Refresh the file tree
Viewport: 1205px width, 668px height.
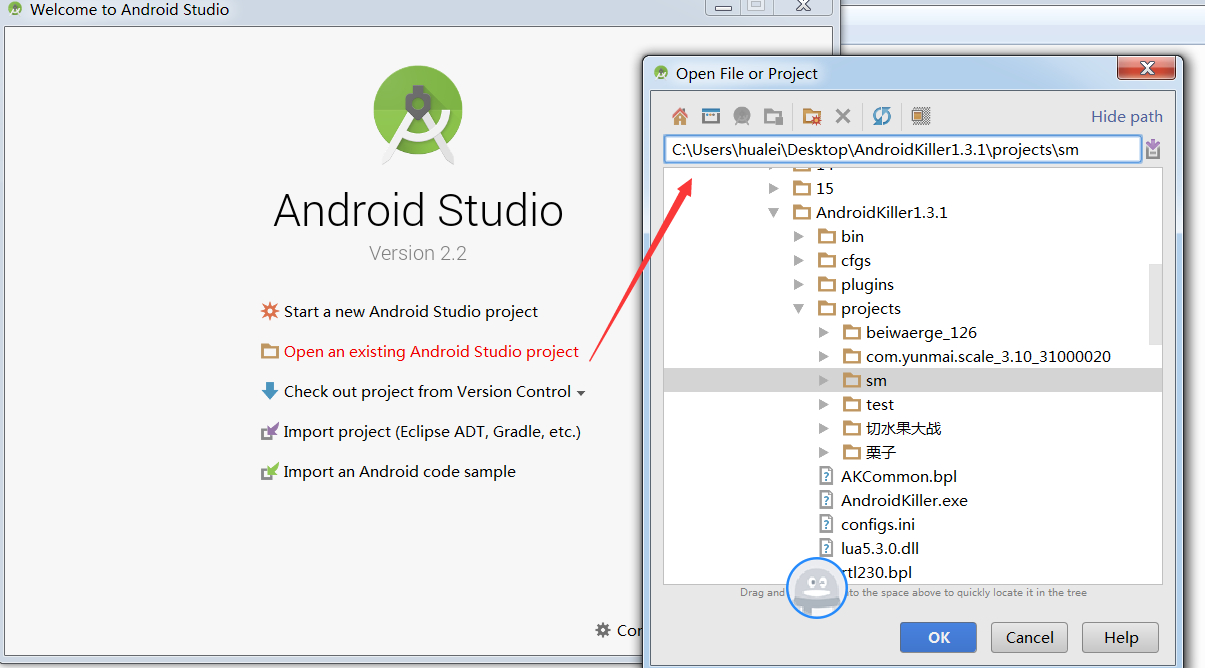(881, 116)
